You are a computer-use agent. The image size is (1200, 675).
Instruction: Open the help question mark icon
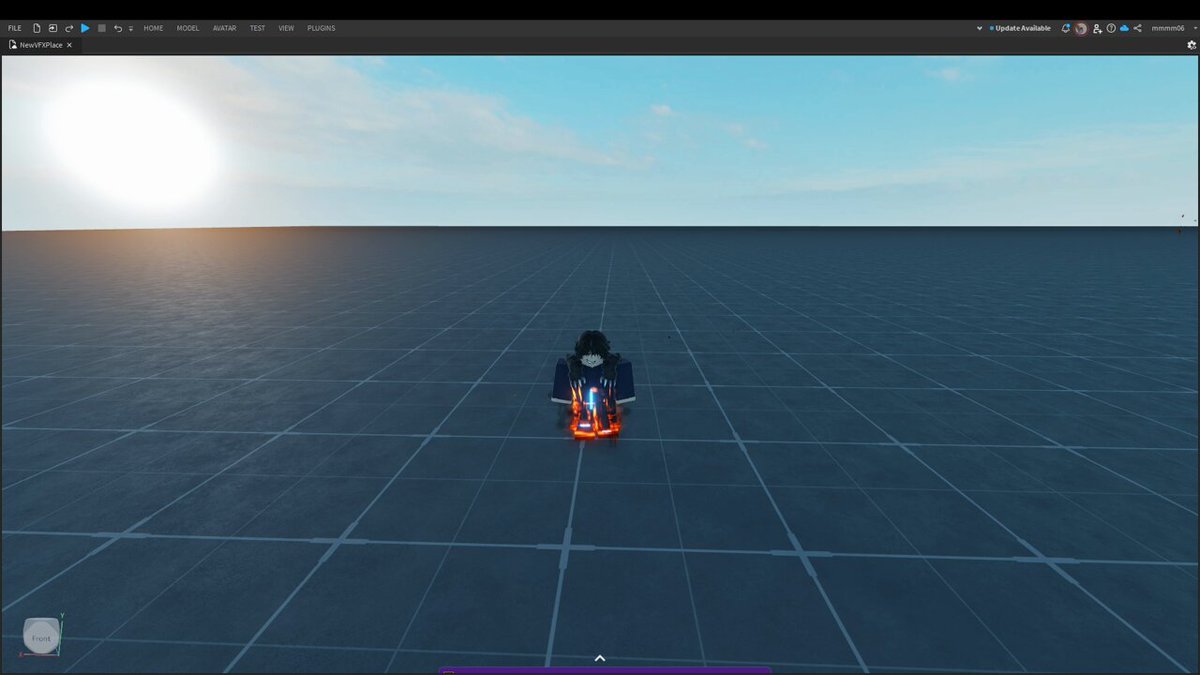(1111, 28)
